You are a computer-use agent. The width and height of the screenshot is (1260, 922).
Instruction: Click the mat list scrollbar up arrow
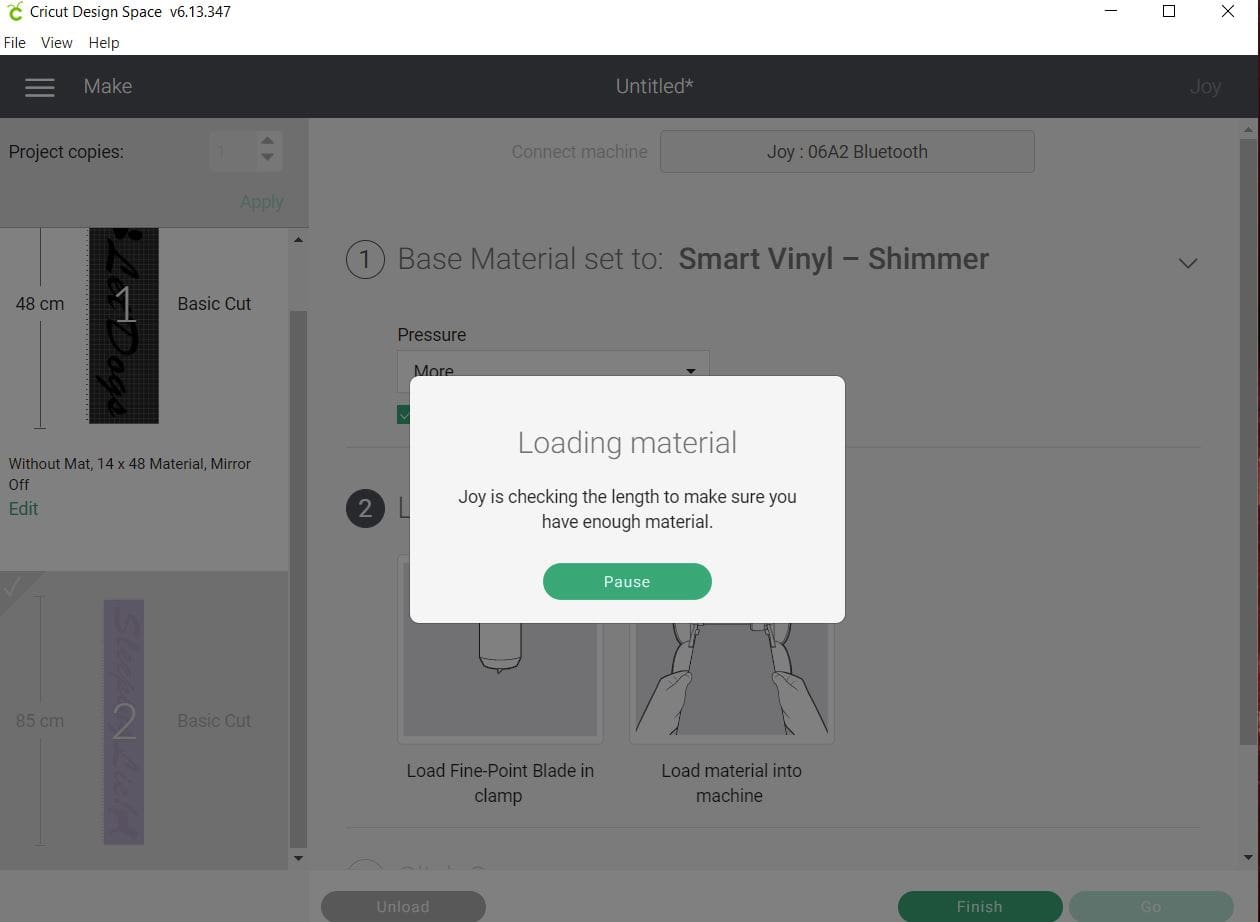(x=298, y=239)
